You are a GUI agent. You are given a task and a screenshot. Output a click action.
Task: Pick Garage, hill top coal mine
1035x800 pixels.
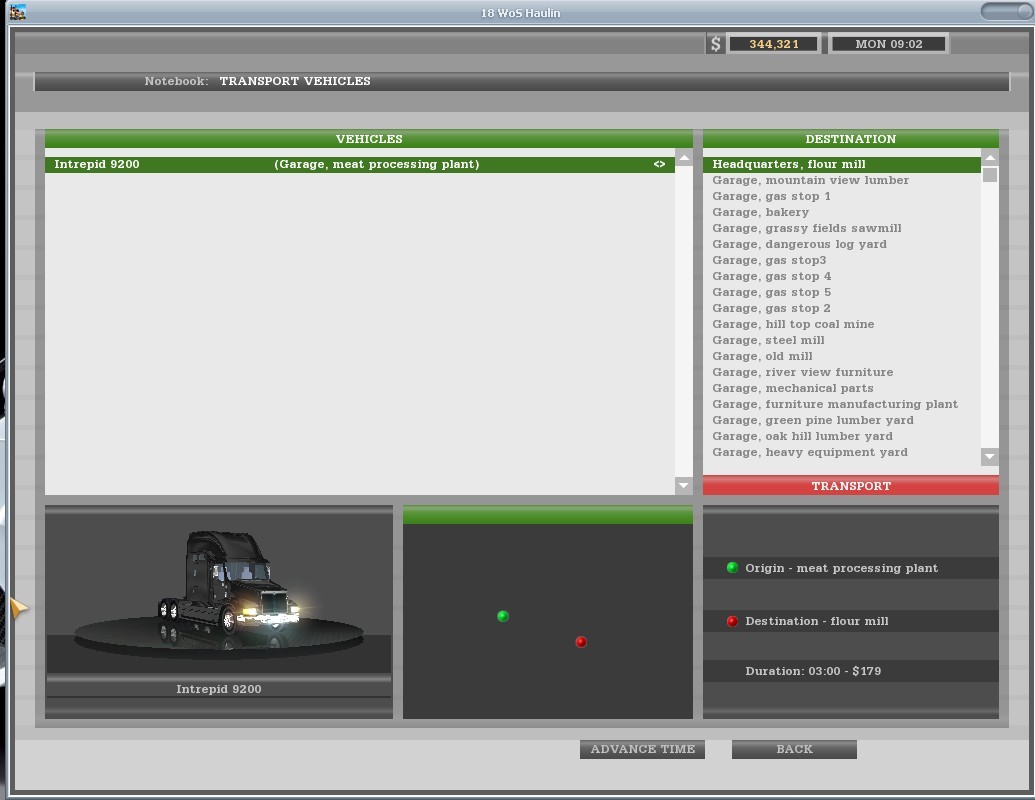click(x=793, y=324)
